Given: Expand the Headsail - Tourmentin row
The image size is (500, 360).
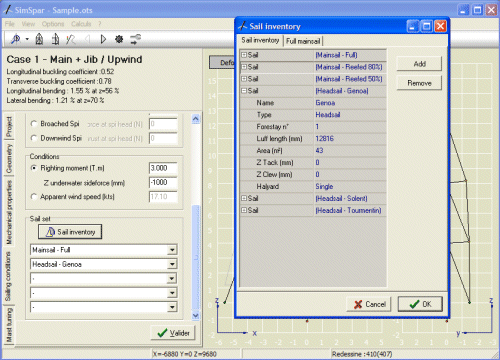Looking at the screenshot, I should tap(244, 210).
